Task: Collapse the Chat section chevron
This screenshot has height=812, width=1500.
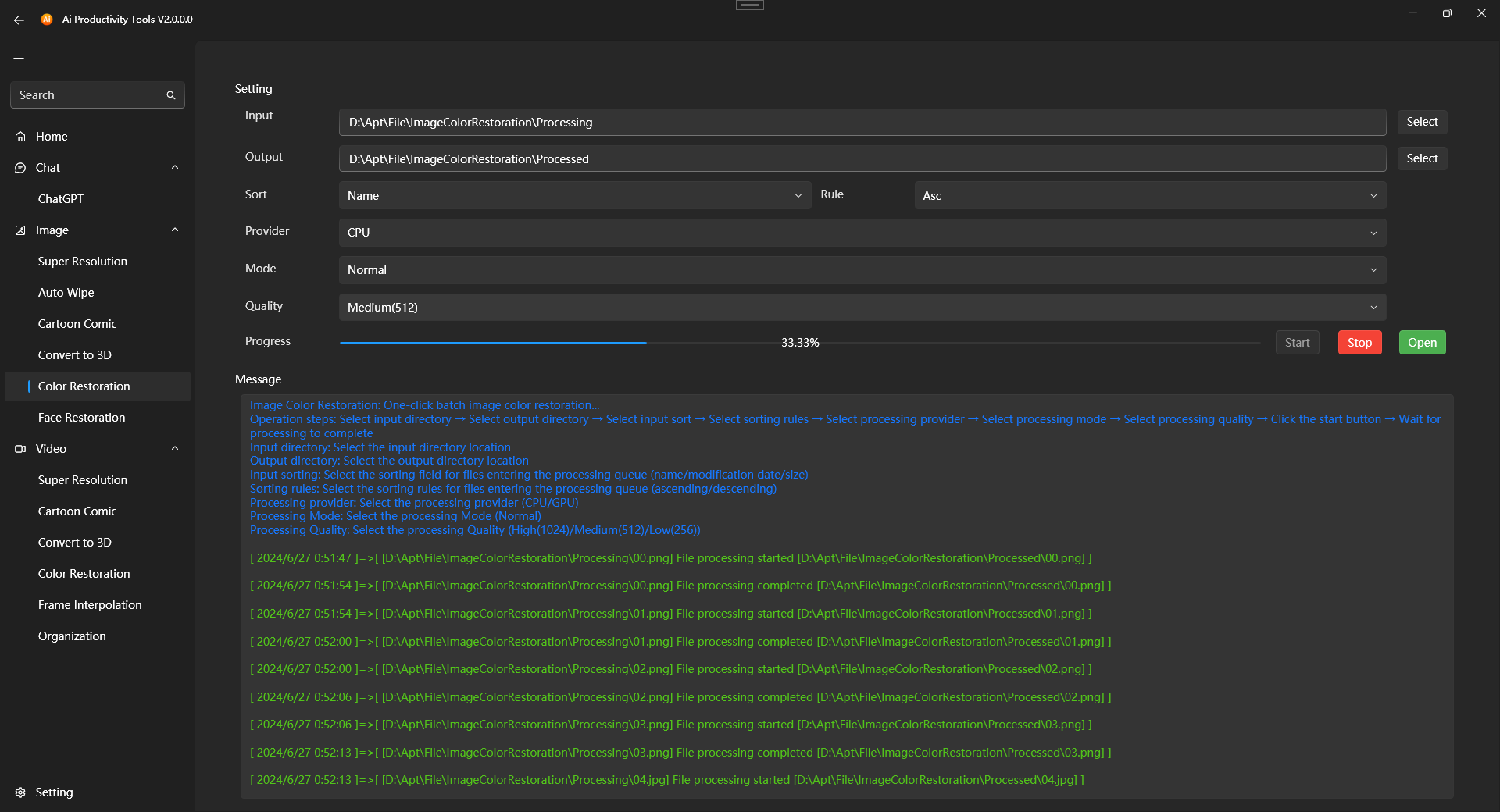Action: coord(175,167)
